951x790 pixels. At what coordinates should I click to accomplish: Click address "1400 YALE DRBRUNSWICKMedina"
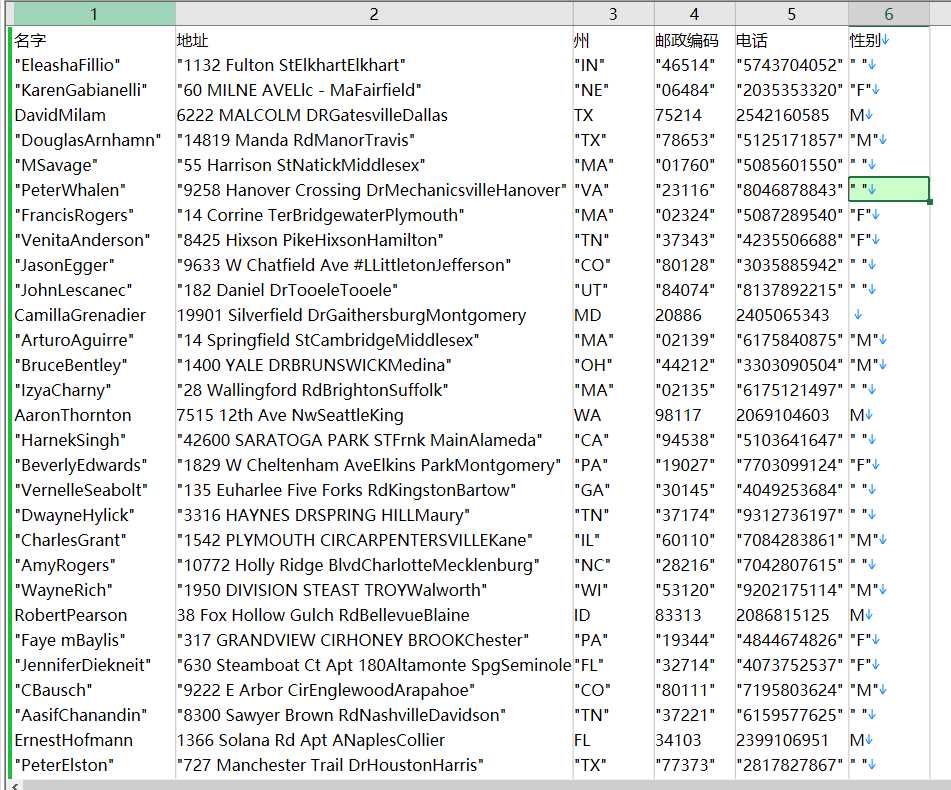tap(374, 366)
